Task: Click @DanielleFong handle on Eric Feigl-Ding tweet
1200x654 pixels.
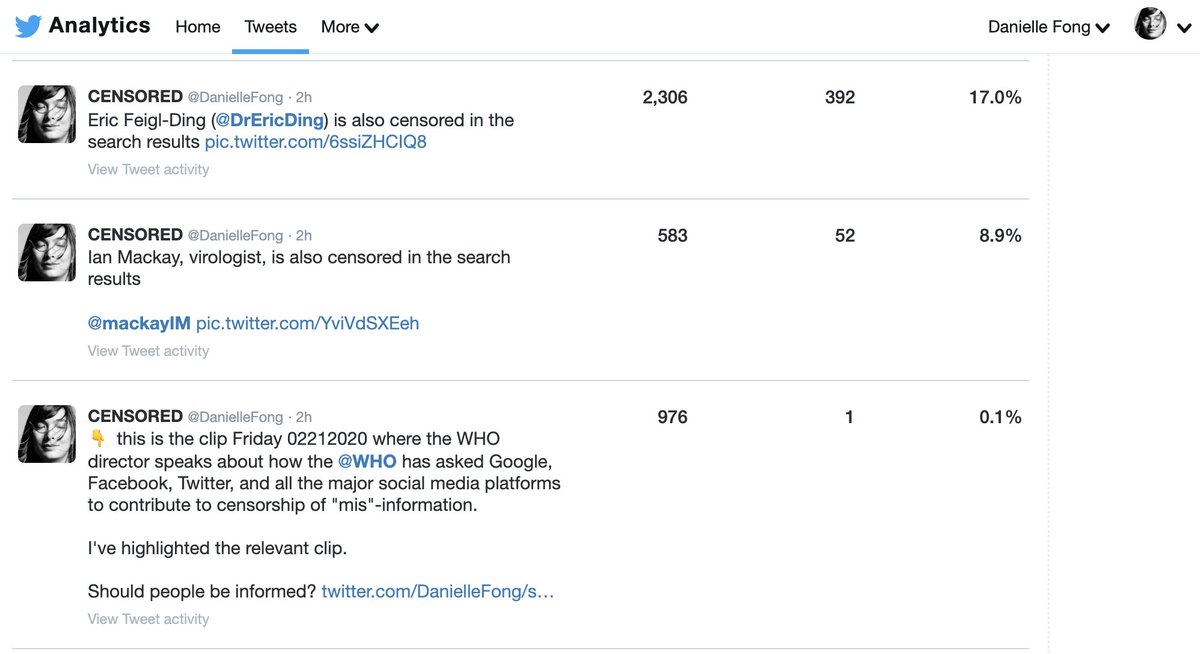Action: [235, 97]
